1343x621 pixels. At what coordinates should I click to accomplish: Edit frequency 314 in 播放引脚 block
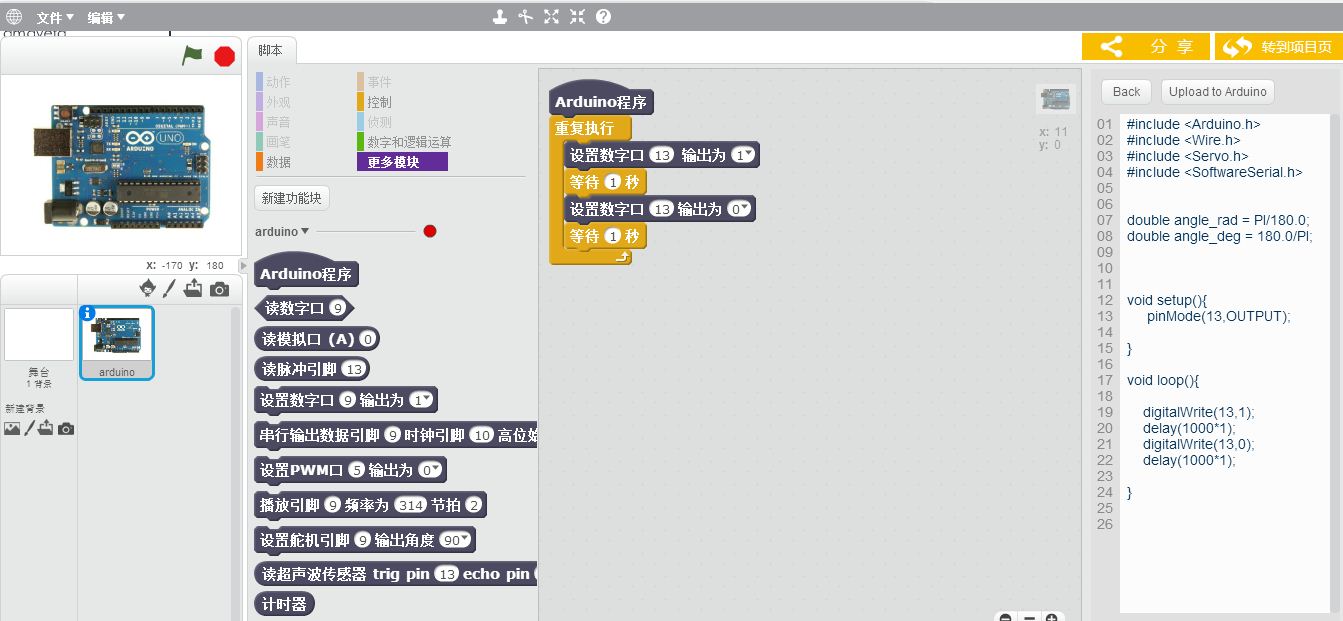pos(411,505)
